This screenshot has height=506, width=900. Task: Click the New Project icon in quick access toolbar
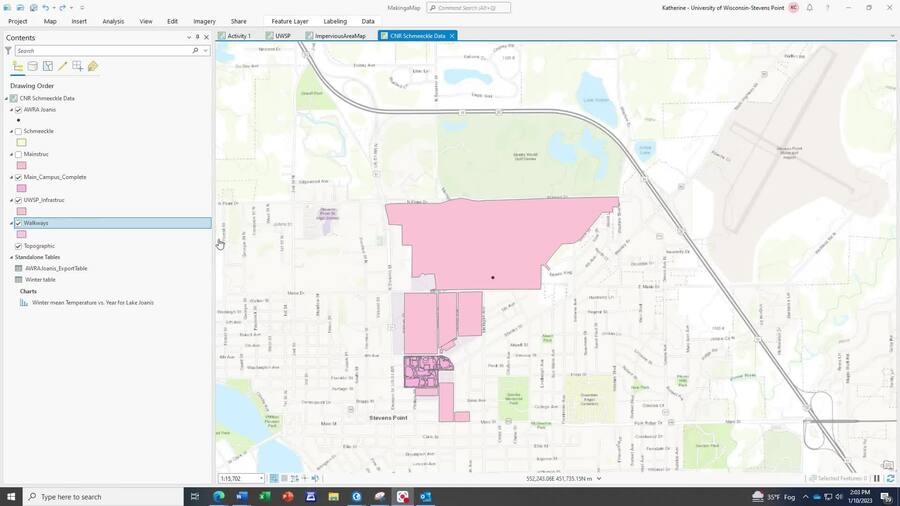pos(7,7)
